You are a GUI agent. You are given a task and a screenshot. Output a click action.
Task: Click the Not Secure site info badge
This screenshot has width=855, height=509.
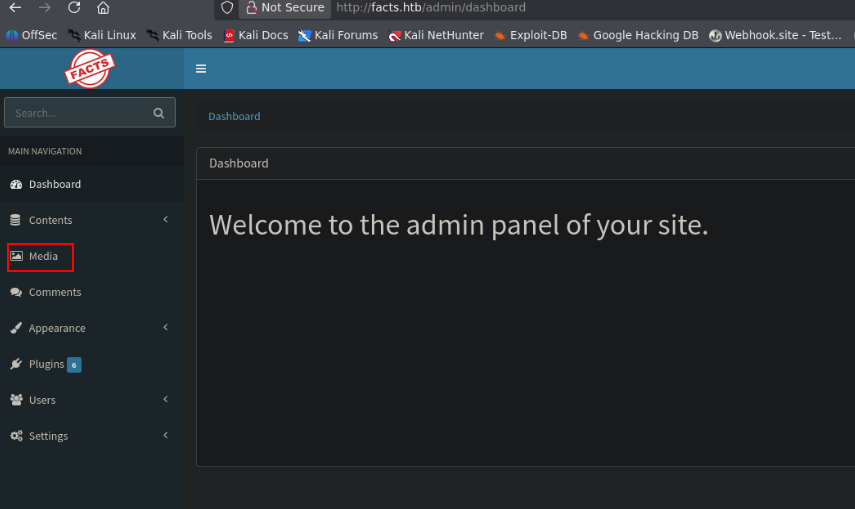[x=285, y=8]
